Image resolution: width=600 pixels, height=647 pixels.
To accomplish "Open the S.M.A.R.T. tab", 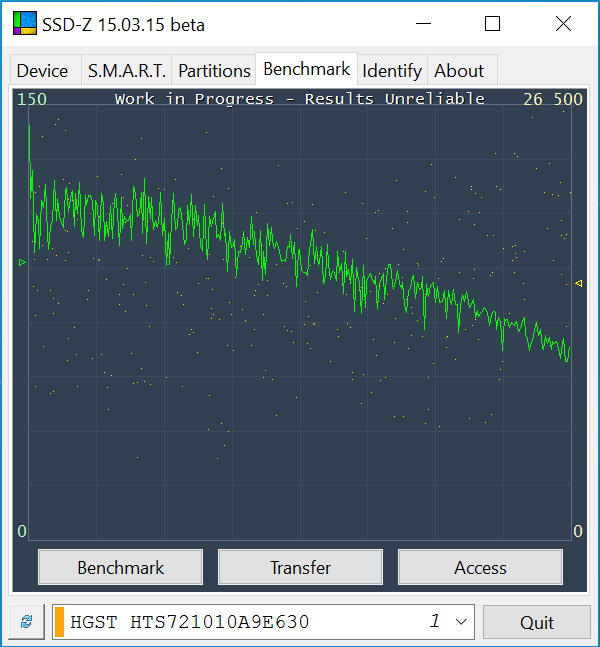I will click(127, 70).
